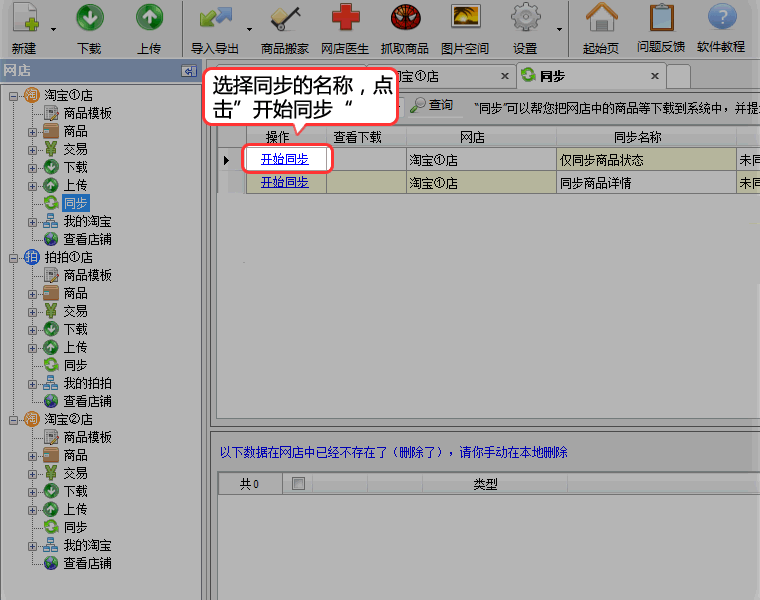The image size is (760, 600).
Task: Select 同步 under 淘宝②店
Action: [76, 527]
